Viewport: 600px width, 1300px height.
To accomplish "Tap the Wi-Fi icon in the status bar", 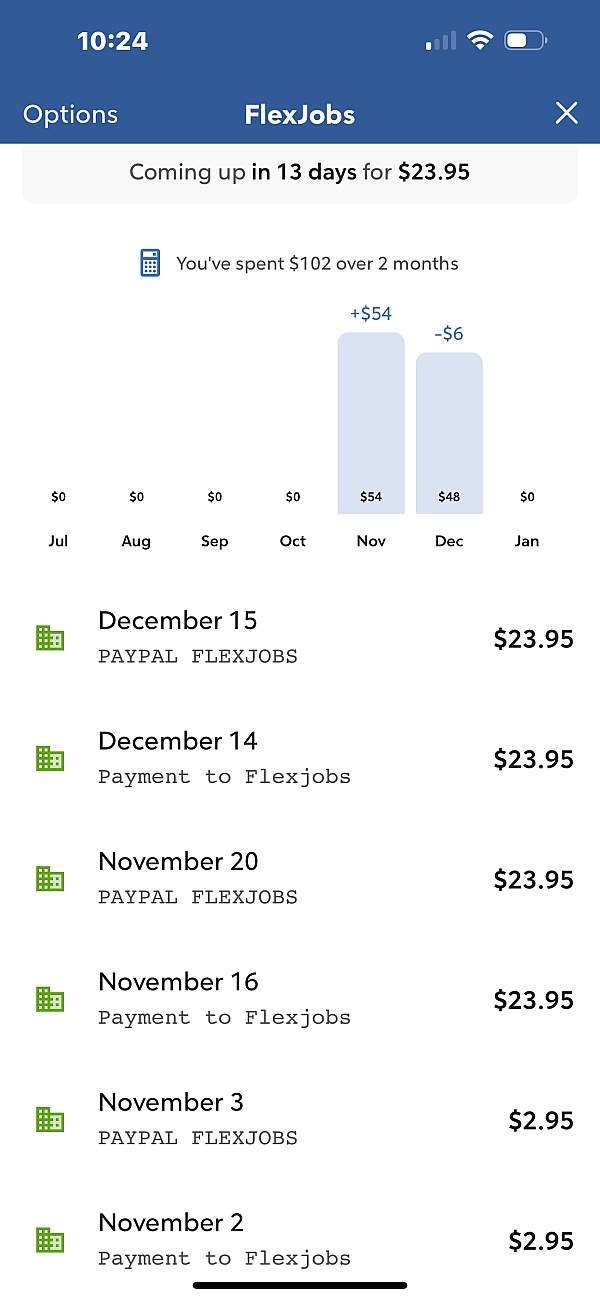I will (481, 40).
